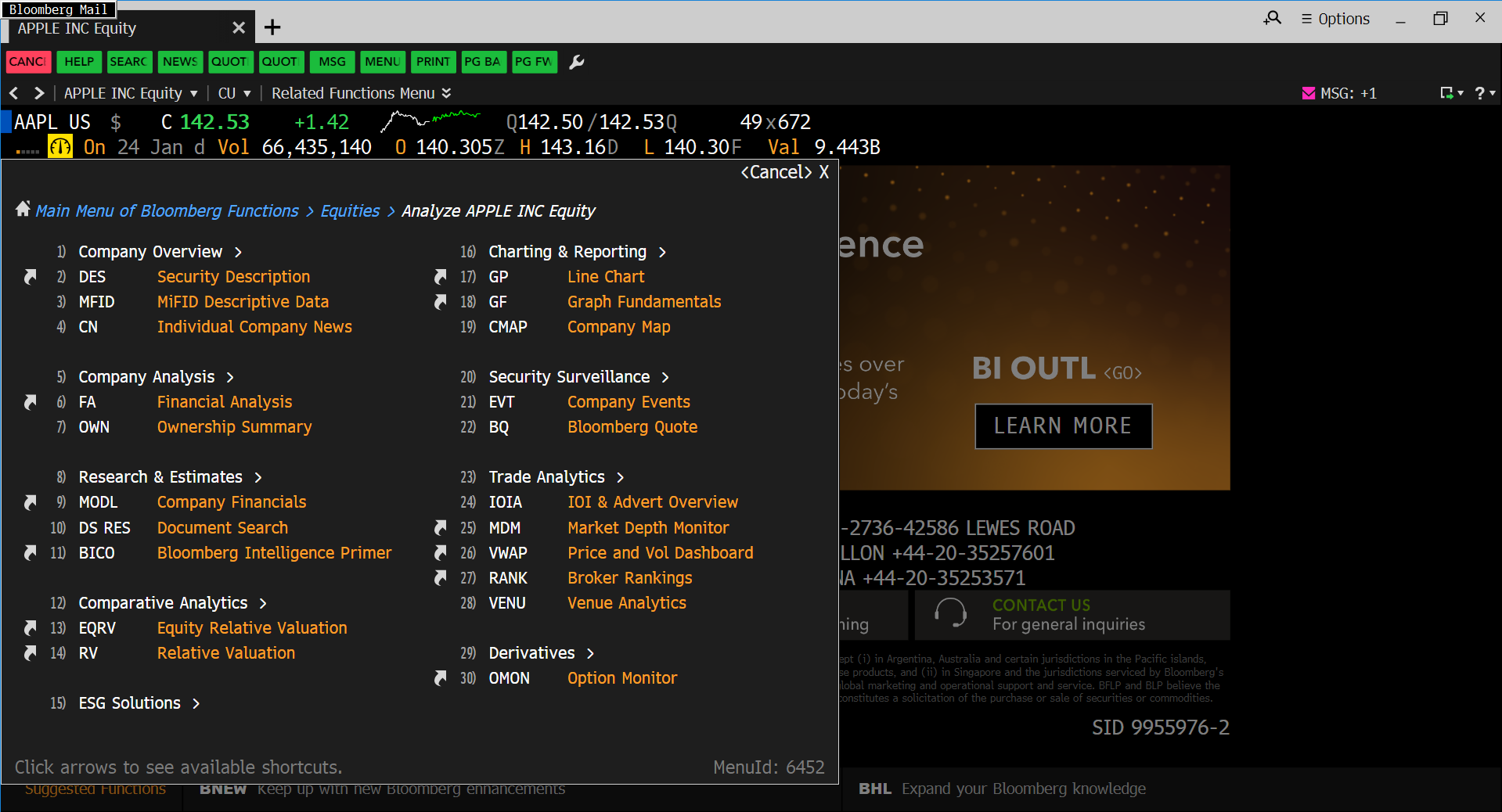Click the green SEARCH key button
This screenshot has height=812, width=1502.
tap(129, 62)
